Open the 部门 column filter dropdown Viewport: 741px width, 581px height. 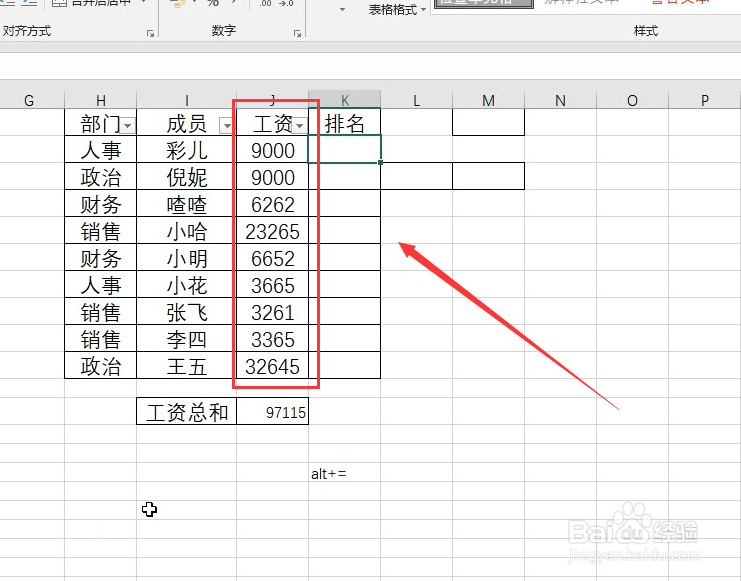tap(128, 126)
